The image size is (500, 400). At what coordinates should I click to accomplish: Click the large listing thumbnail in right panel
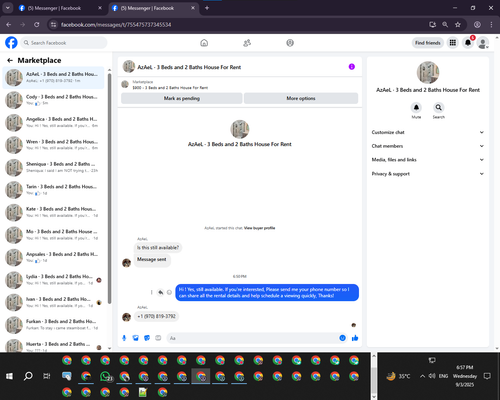(428, 72)
